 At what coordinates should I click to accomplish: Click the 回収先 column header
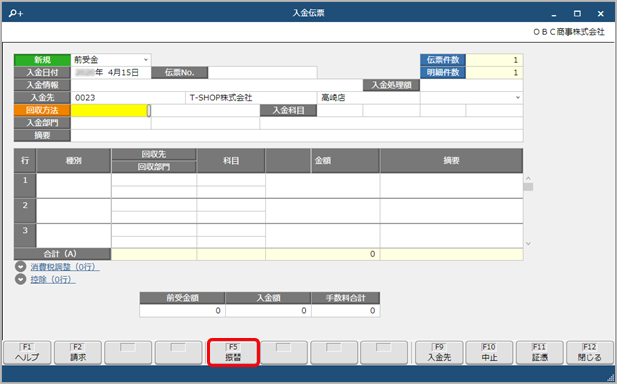tap(154, 154)
